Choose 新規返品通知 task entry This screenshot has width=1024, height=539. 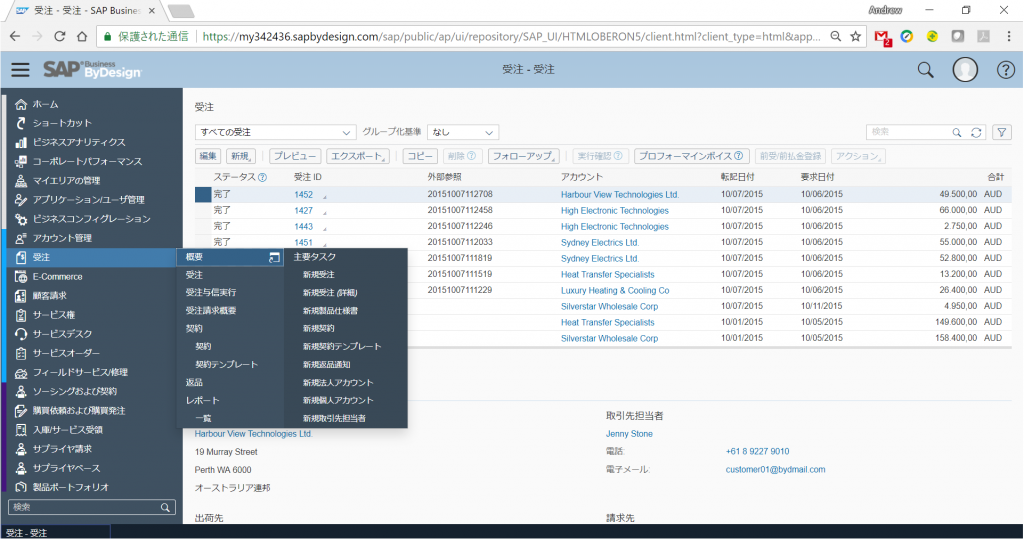[327, 365]
